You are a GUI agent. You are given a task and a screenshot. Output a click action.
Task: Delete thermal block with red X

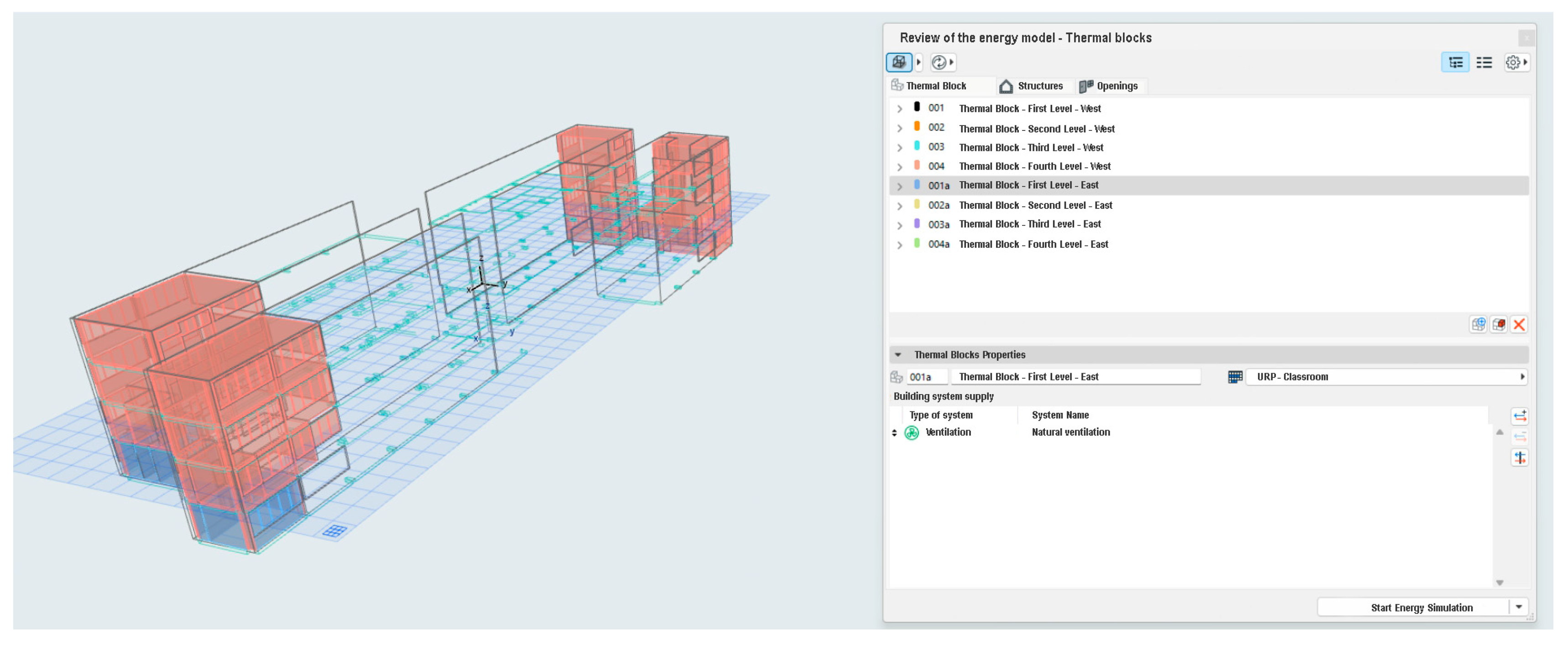pos(1519,324)
